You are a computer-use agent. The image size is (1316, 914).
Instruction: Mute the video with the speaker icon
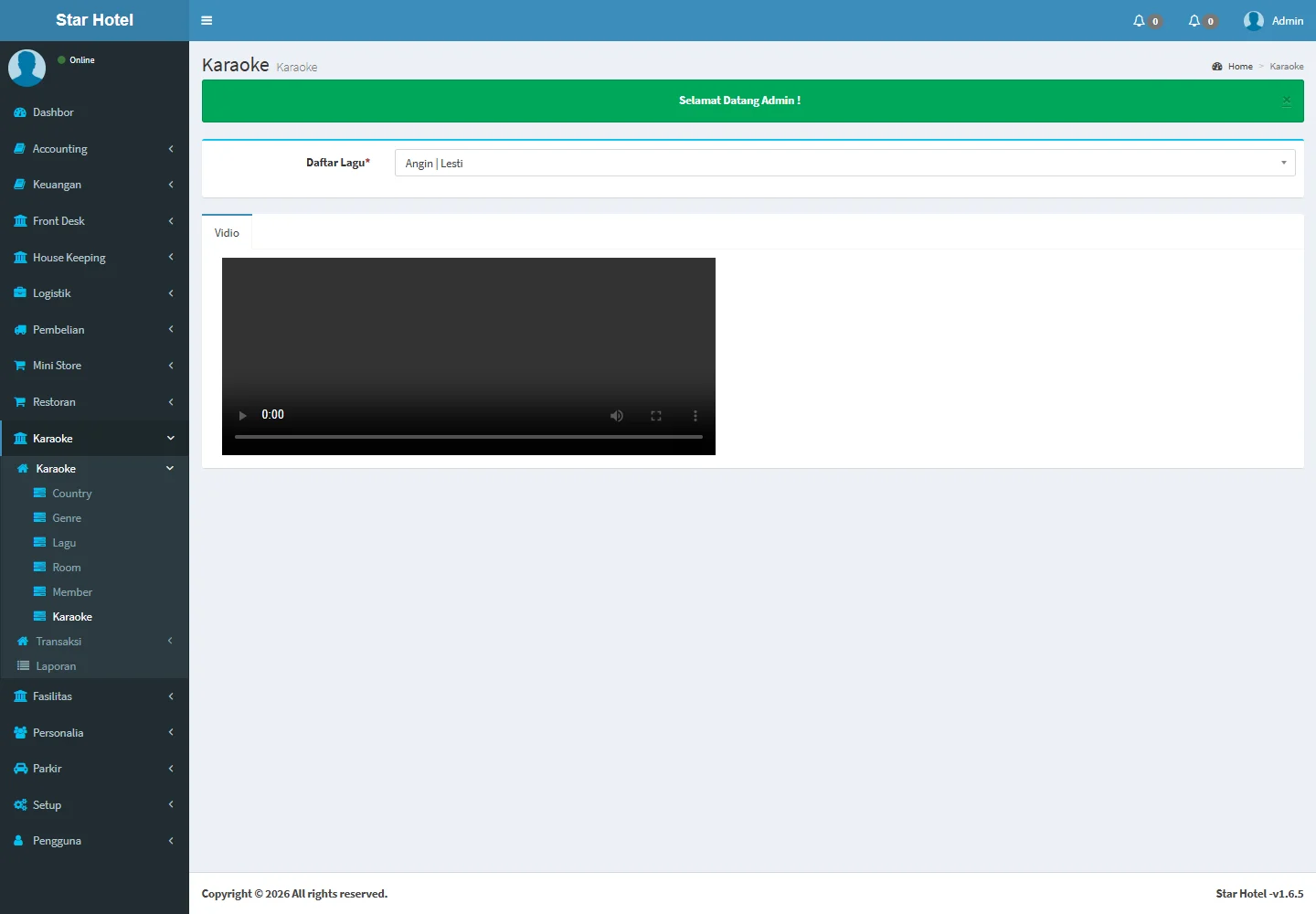617,416
